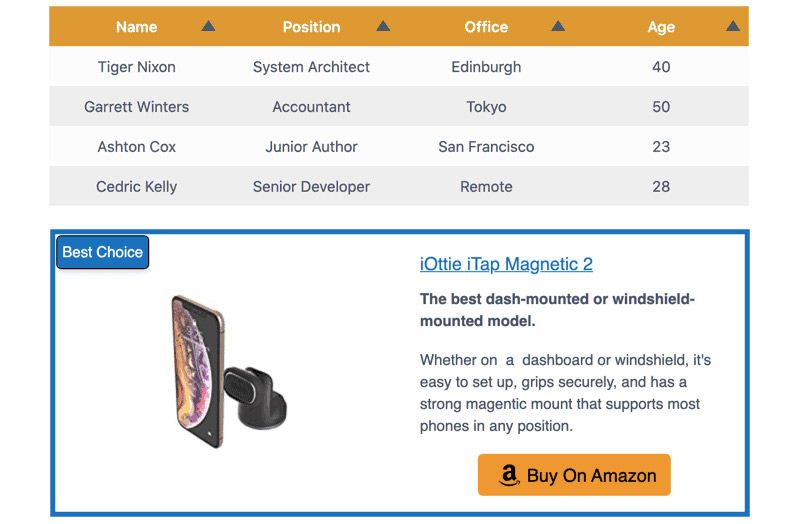Click the Age column header label

pyautogui.click(x=661, y=27)
